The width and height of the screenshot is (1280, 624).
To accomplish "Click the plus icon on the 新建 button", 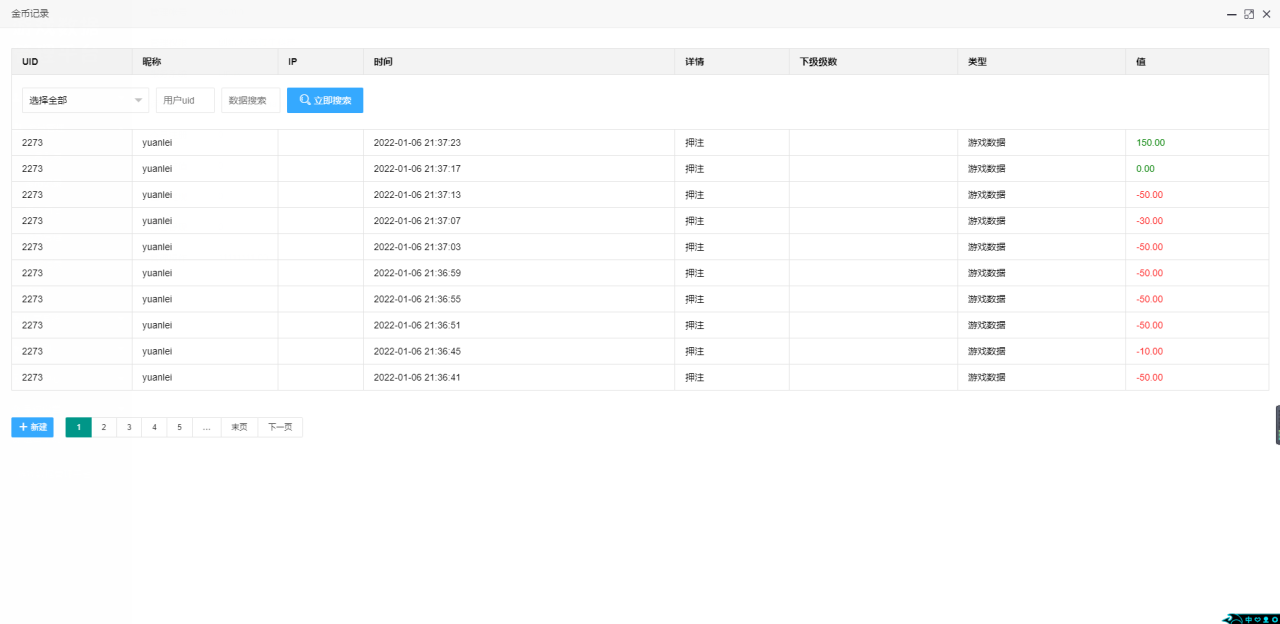I will (22, 427).
